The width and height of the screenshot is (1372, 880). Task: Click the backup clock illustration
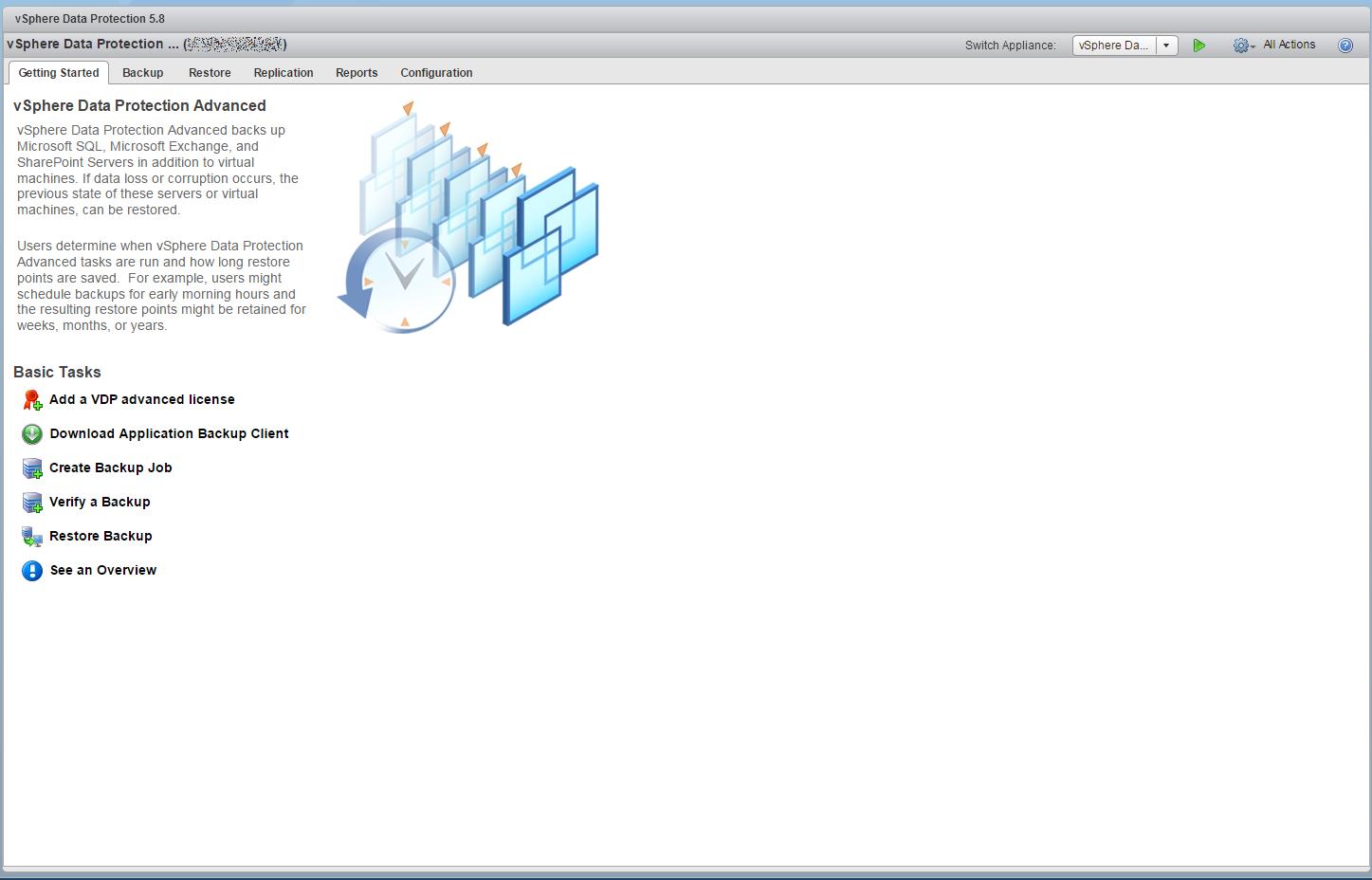tap(468, 216)
